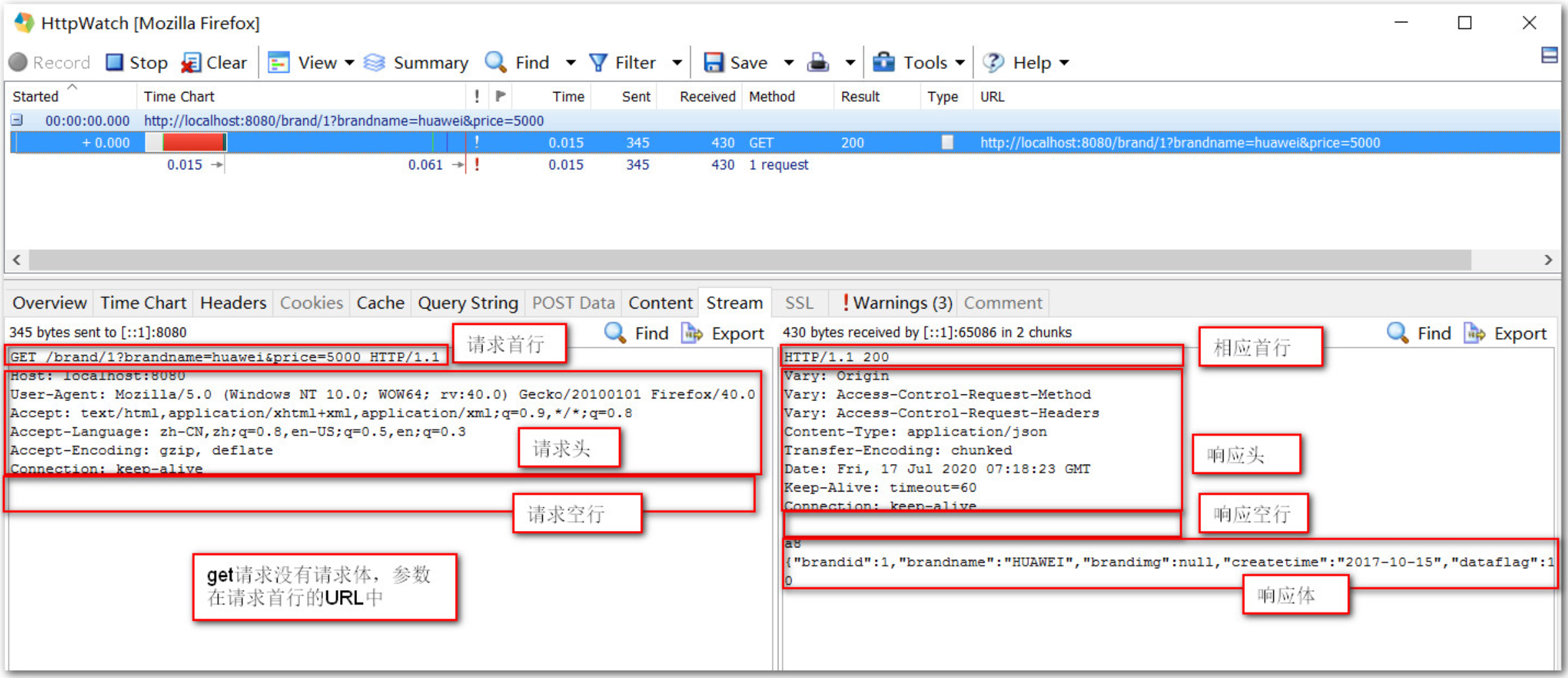Find text in the request stream pane
Image resolution: width=1568 pixels, height=678 pixels.
(636, 333)
